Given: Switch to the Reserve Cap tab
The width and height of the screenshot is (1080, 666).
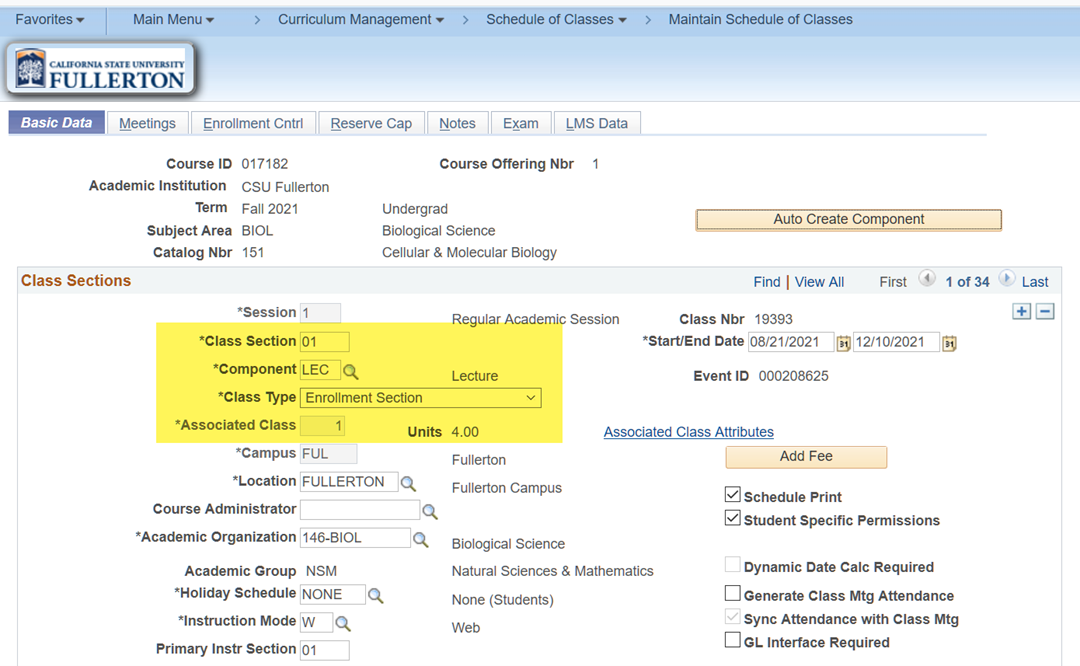Looking at the screenshot, I should pos(371,123).
